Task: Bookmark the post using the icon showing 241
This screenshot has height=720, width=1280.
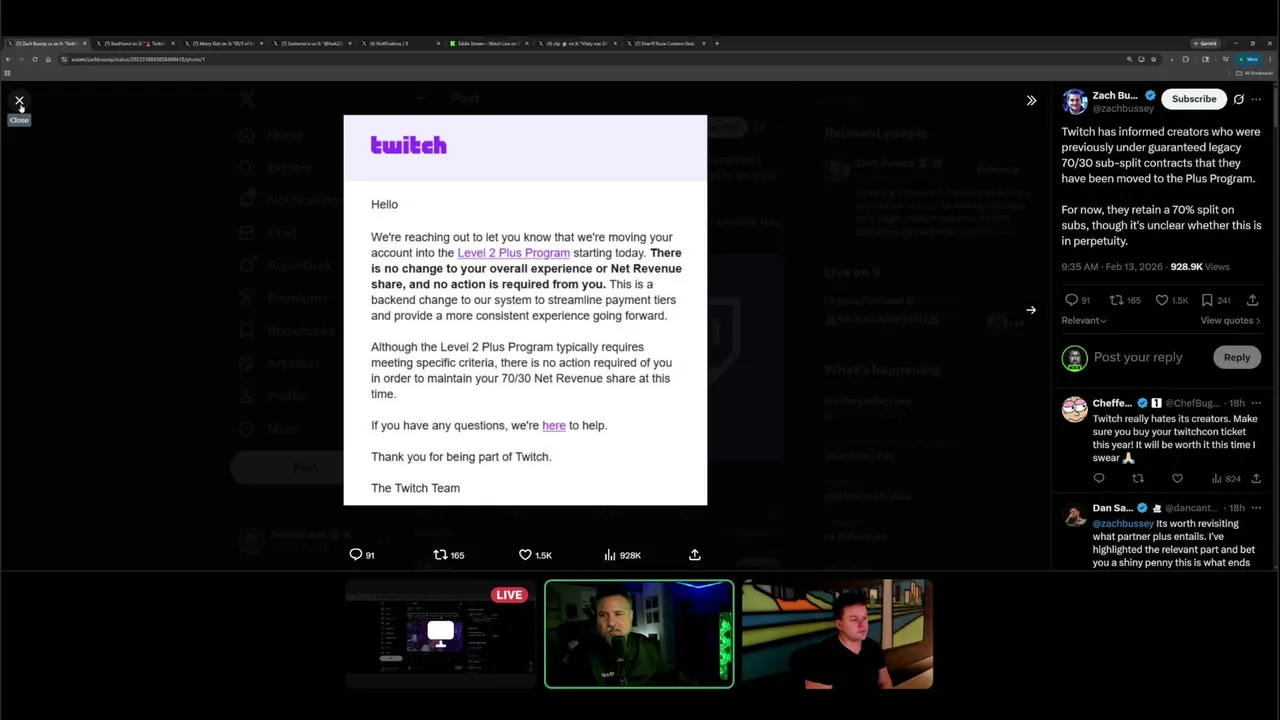Action: point(1207,300)
